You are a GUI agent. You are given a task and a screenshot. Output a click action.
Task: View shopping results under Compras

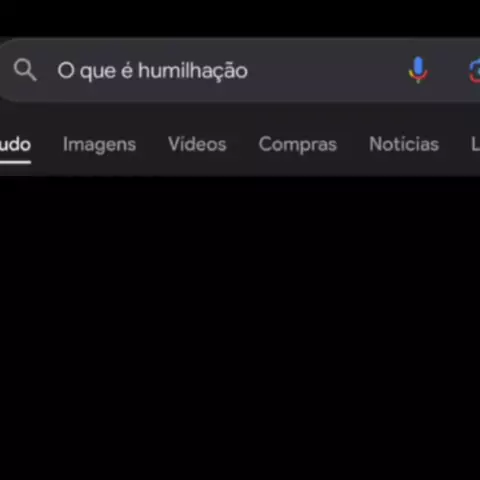(298, 144)
